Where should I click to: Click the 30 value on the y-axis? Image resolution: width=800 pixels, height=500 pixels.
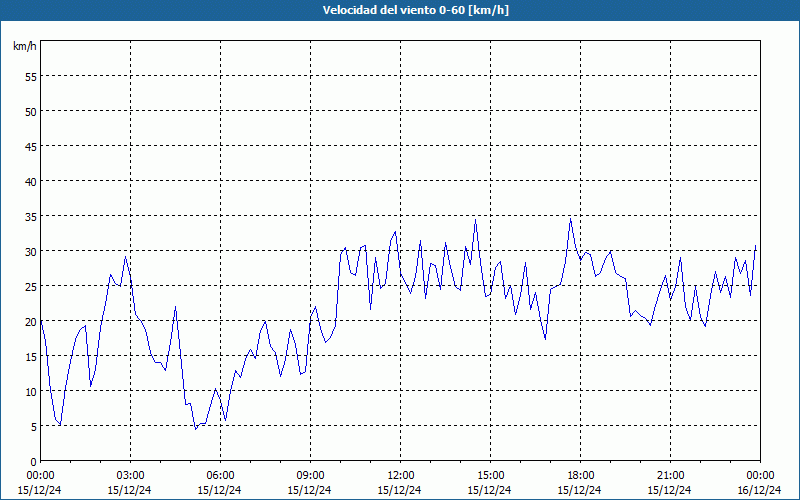(31, 252)
